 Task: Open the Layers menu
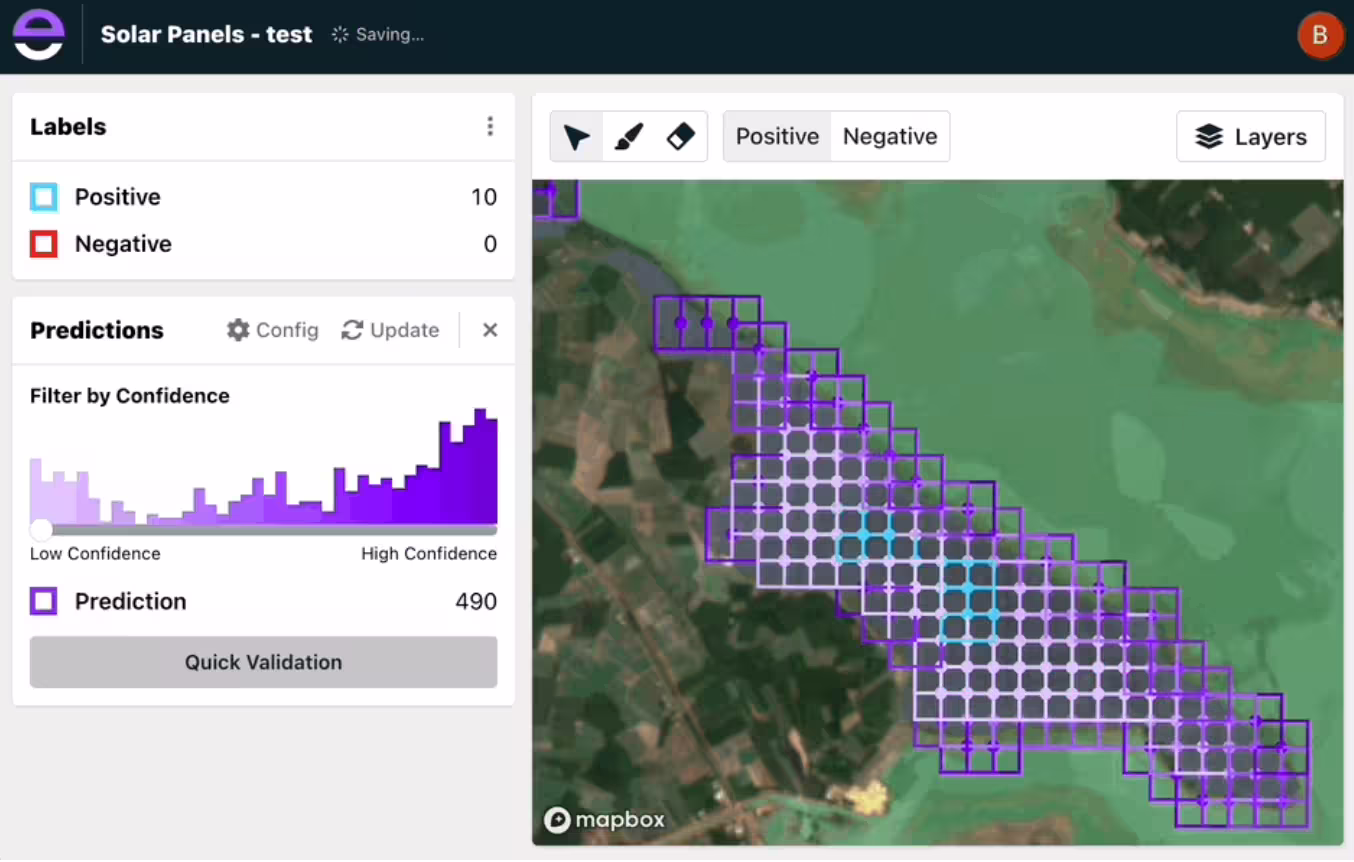1251,137
